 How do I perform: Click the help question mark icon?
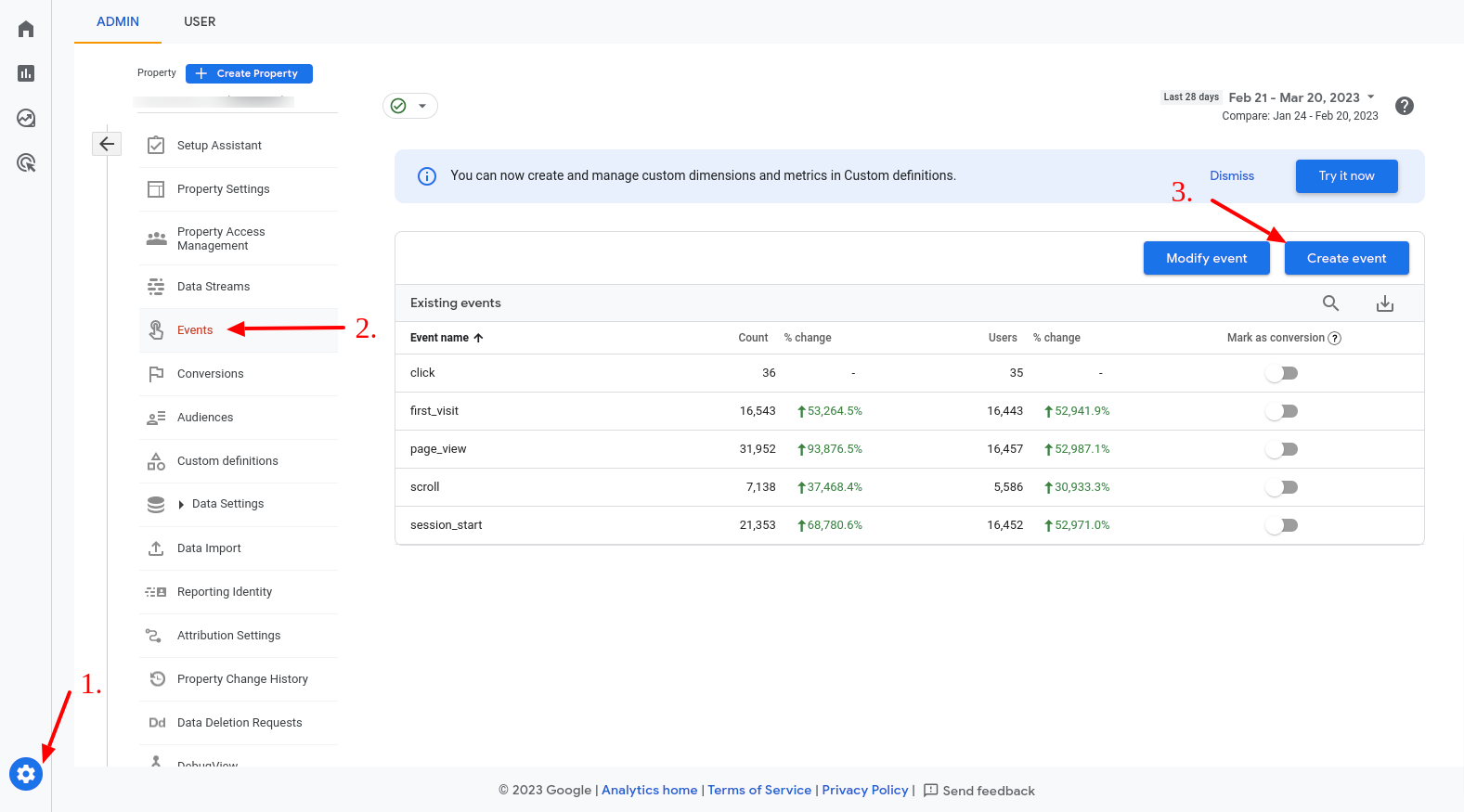click(x=1405, y=106)
